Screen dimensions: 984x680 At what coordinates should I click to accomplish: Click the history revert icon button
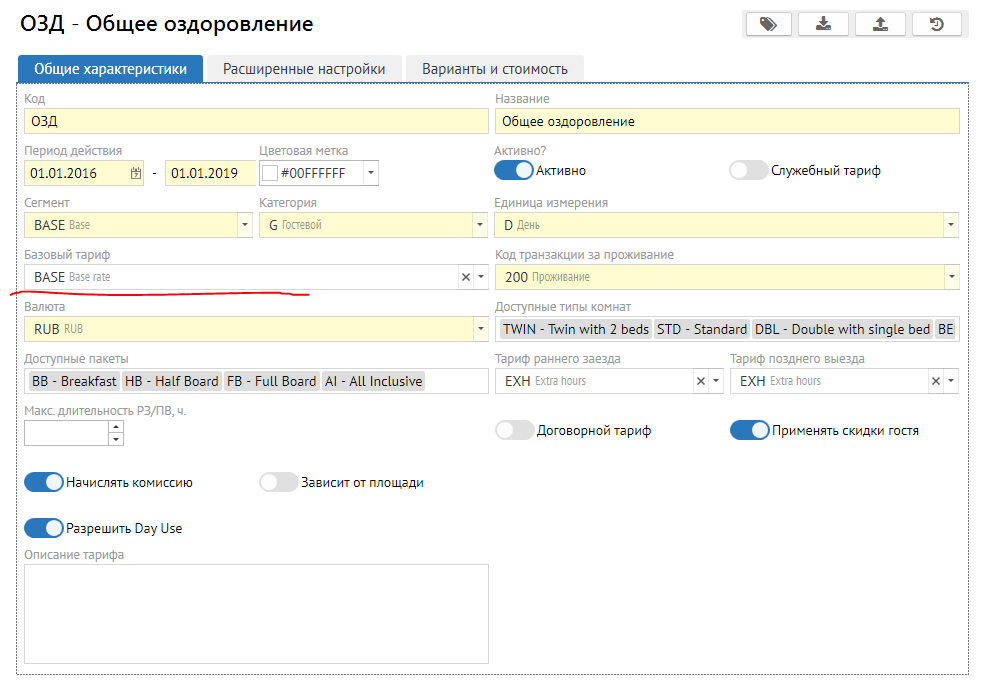click(x=937, y=25)
